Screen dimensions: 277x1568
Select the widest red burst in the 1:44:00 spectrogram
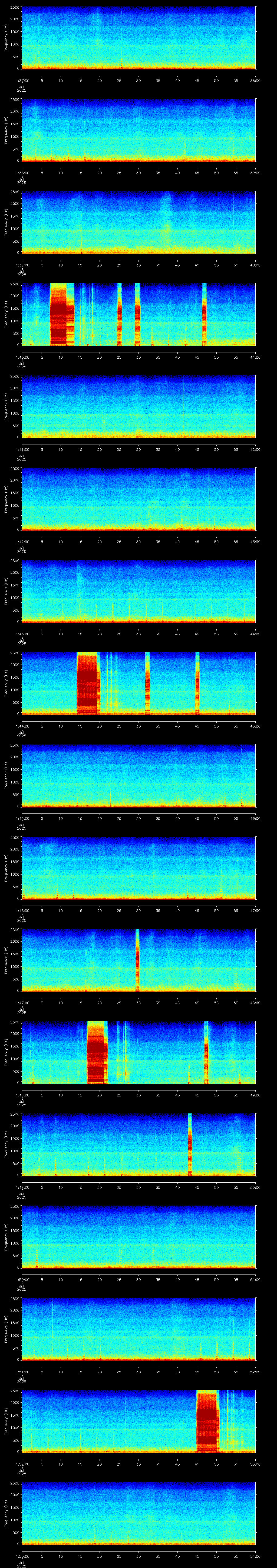click(x=88, y=683)
